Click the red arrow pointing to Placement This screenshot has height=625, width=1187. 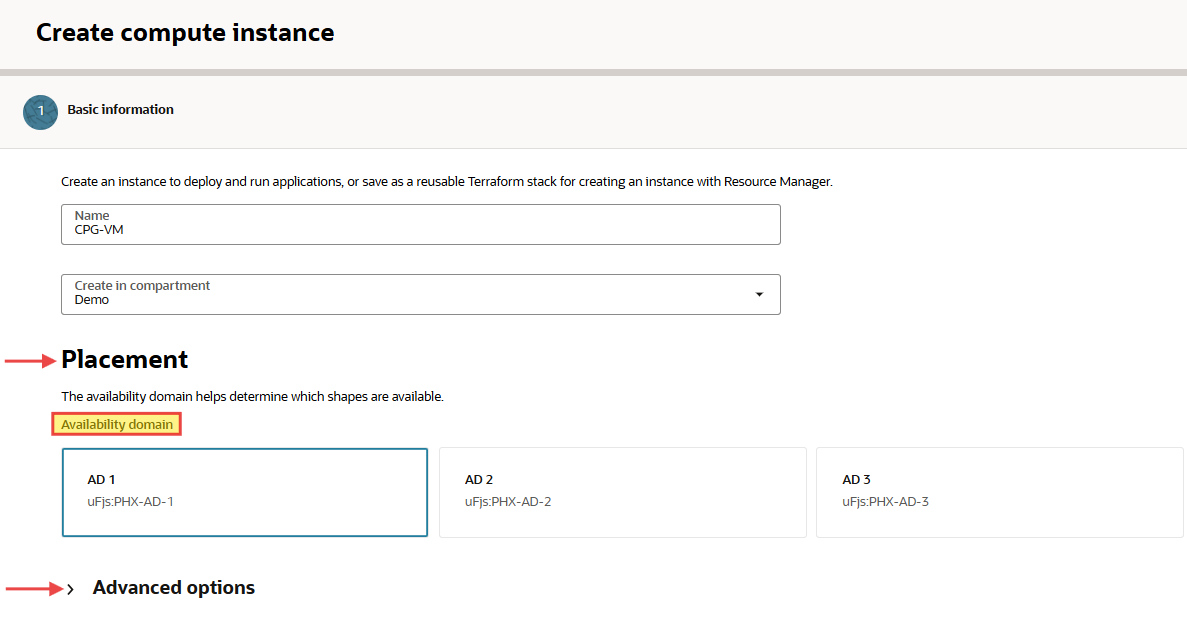point(31,361)
